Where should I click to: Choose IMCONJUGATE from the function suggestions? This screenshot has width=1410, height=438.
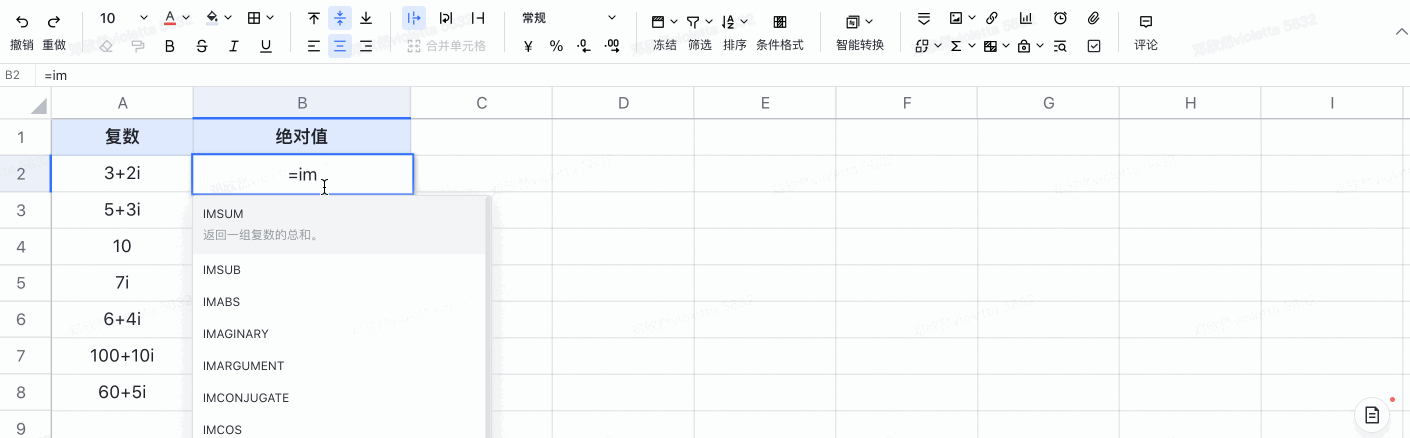pos(339,398)
